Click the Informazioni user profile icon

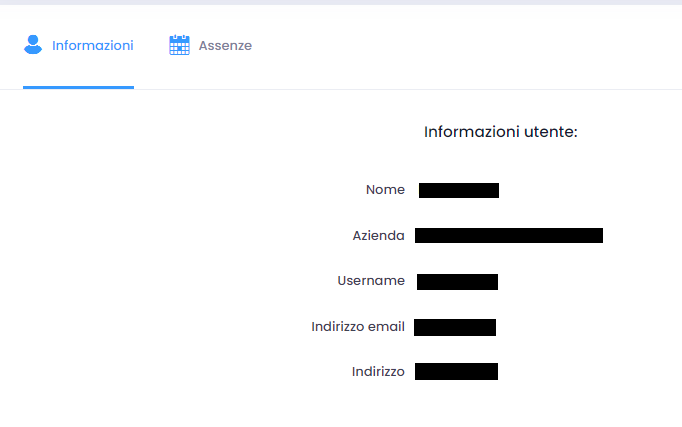tap(34, 45)
